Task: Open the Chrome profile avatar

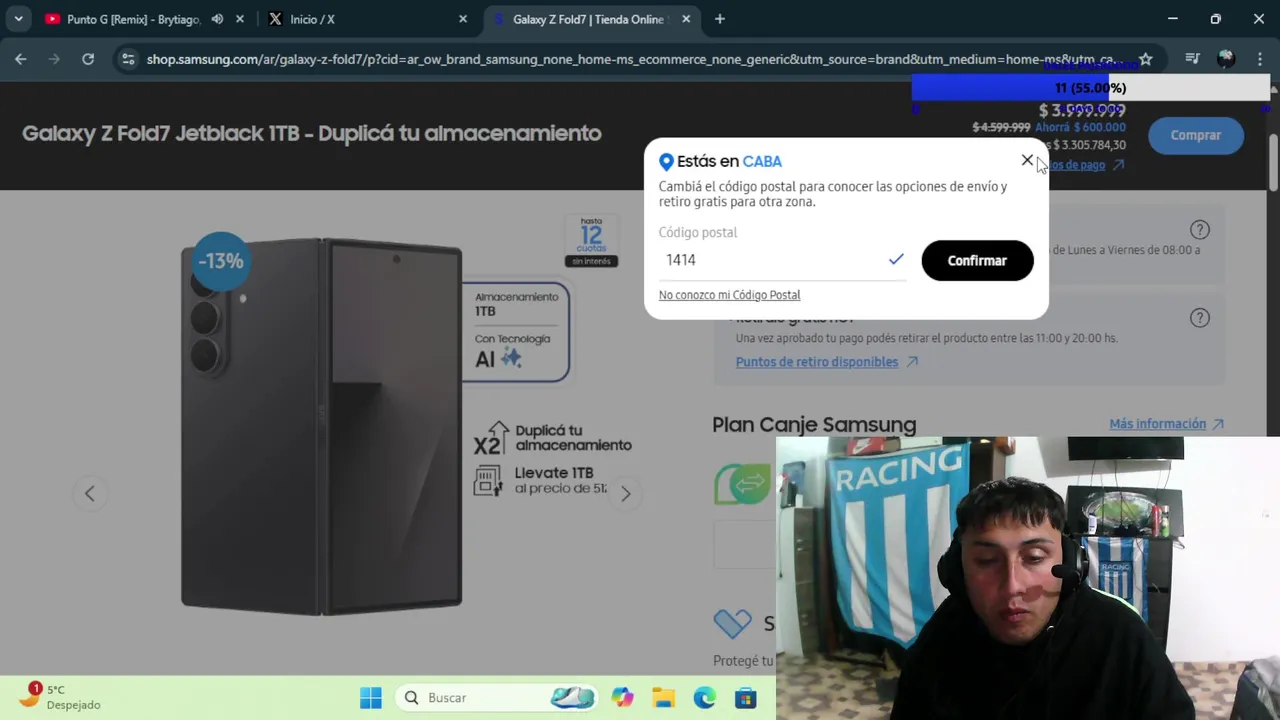Action: coord(1226,59)
